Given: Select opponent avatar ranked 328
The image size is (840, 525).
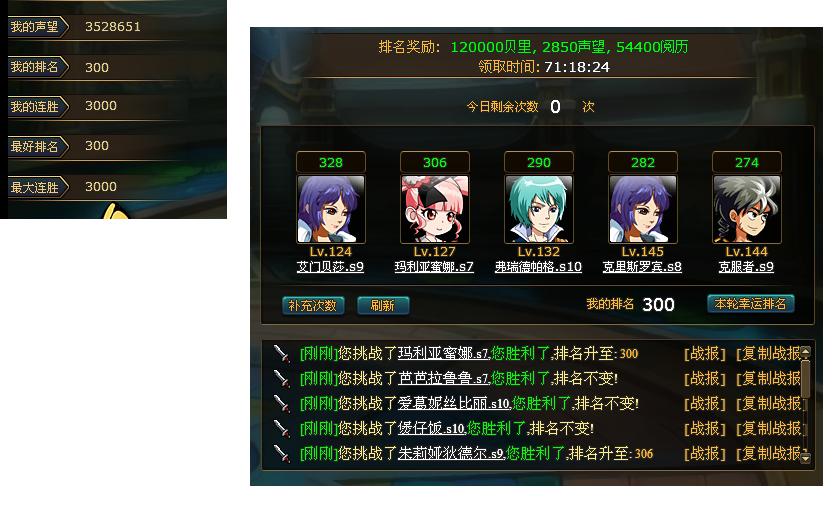Looking at the screenshot, I should point(331,209).
